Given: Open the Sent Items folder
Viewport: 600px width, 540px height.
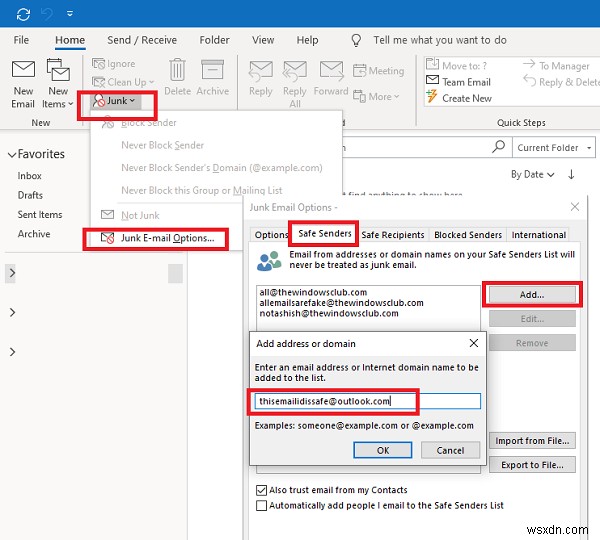Looking at the screenshot, I should pyautogui.click(x=40, y=215).
